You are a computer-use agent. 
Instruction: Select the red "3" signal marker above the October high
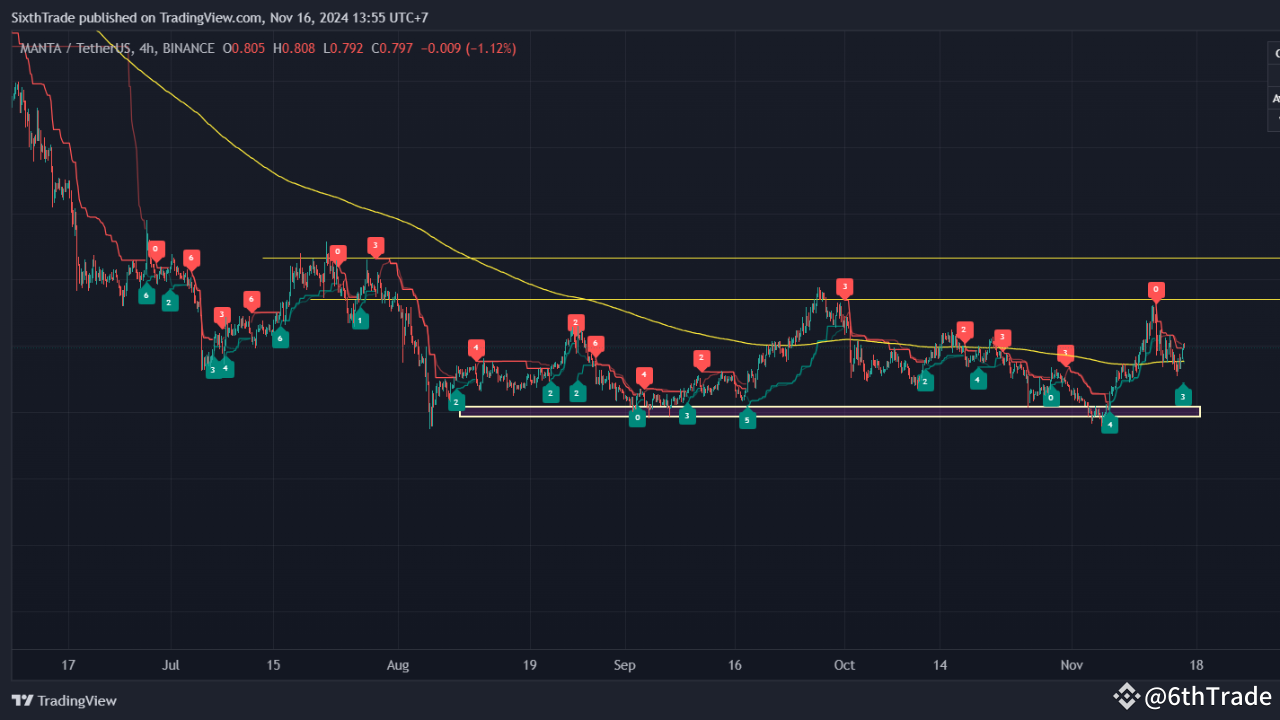coord(843,287)
